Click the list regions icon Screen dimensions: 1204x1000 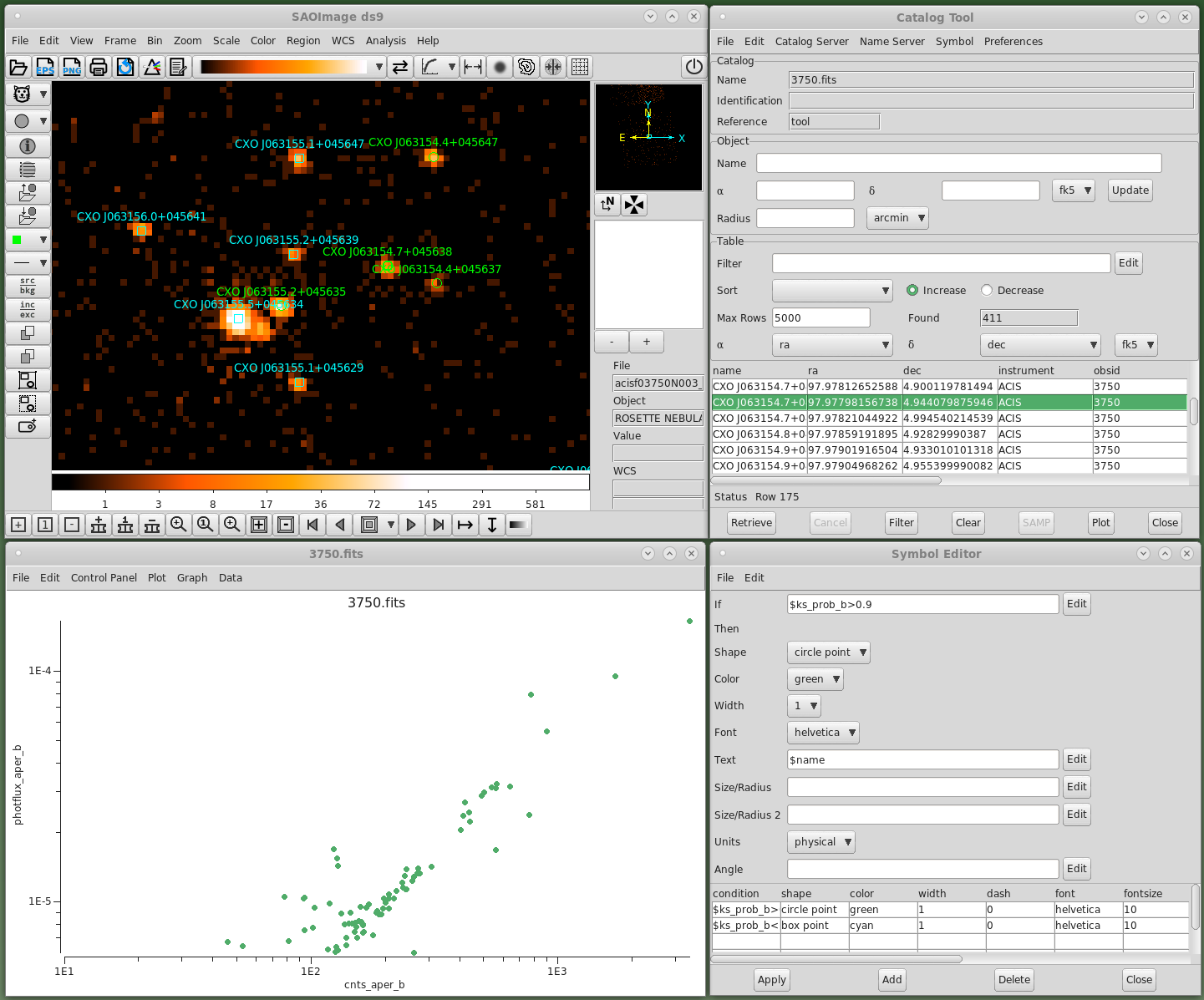[x=28, y=170]
